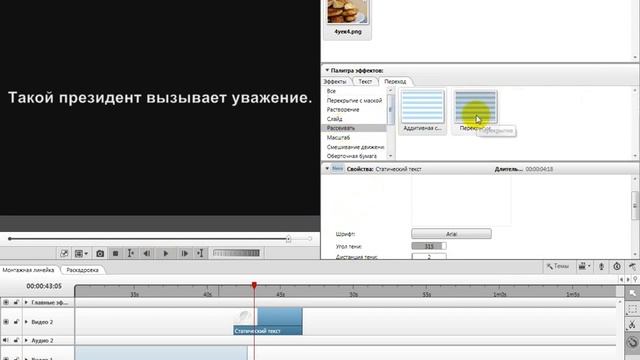
Task: Select the scissors cut tool
Action: pos(633,325)
